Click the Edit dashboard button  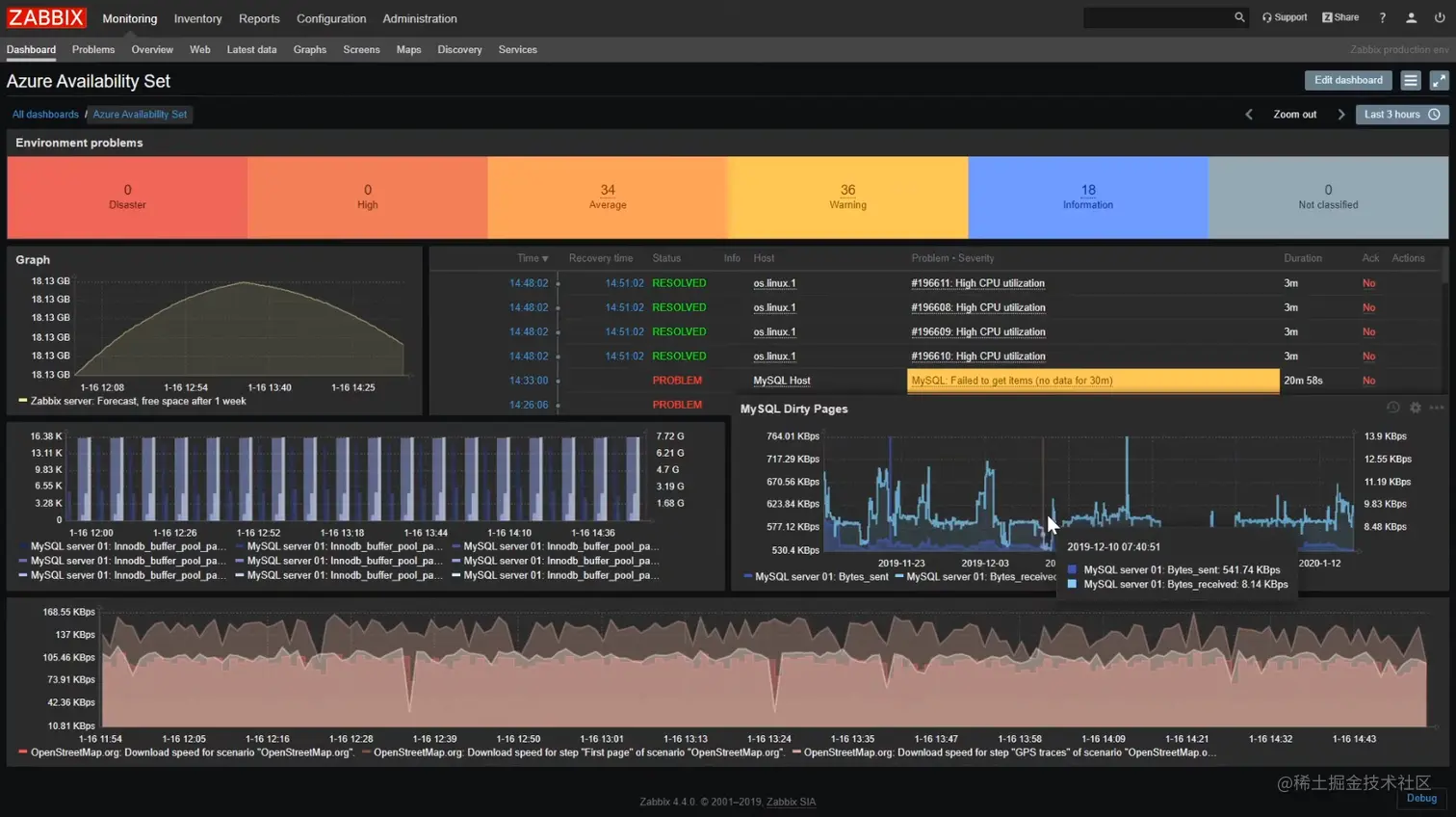[x=1347, y=80]
